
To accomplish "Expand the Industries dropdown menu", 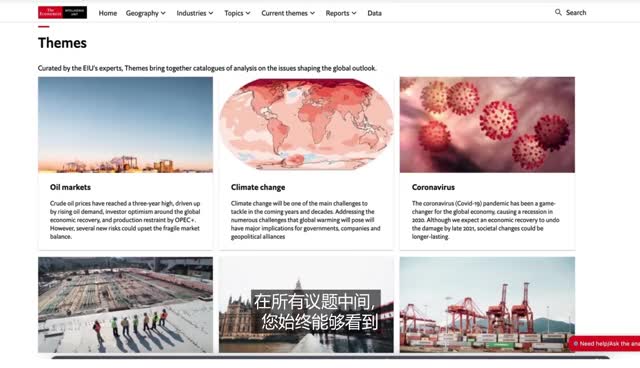I will pos(195,13).
